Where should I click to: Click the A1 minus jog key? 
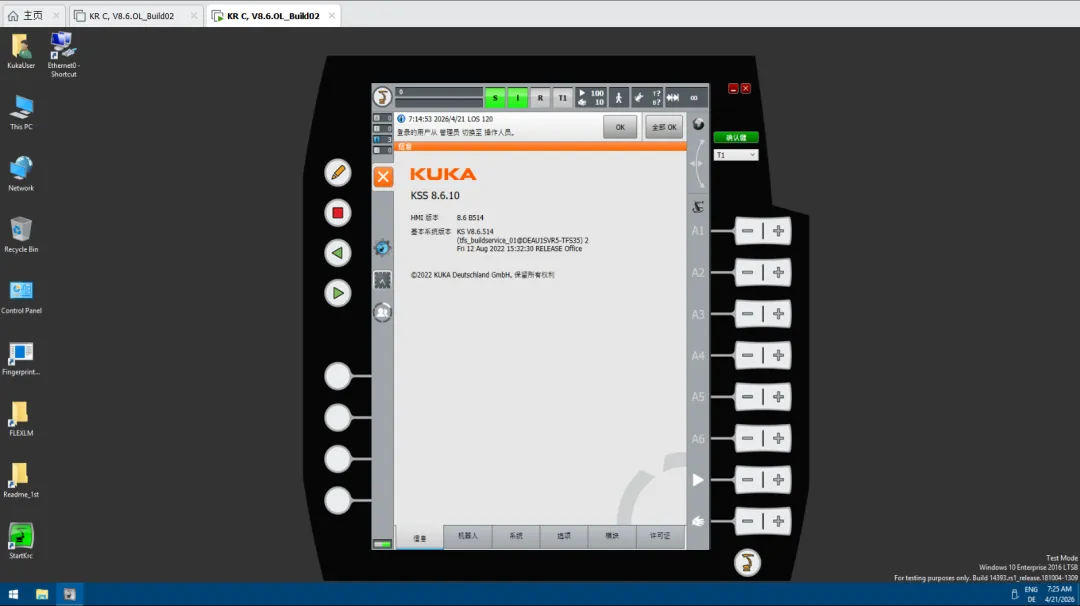(748, 231)
